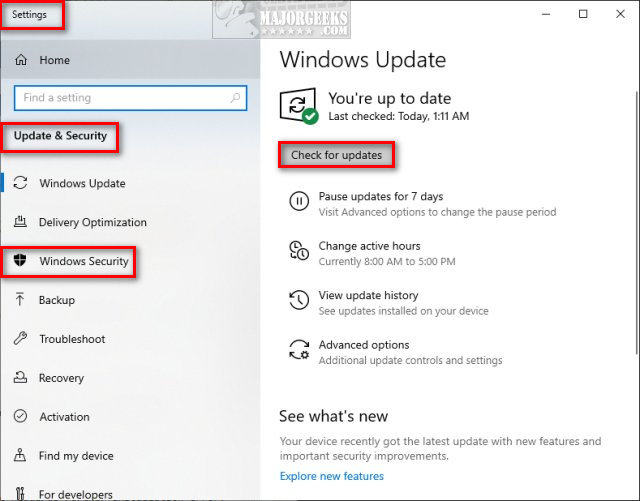Click the Home house icon
The image size is (640, 501).
[21, 60]
